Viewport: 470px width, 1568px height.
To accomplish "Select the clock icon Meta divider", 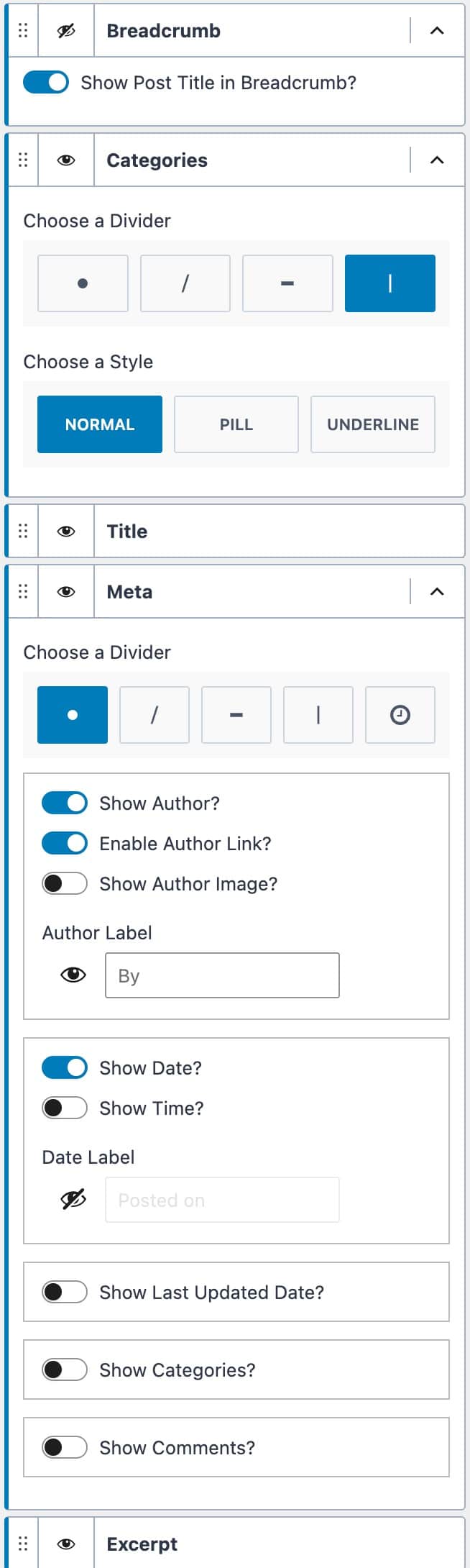I will (400, 714).
